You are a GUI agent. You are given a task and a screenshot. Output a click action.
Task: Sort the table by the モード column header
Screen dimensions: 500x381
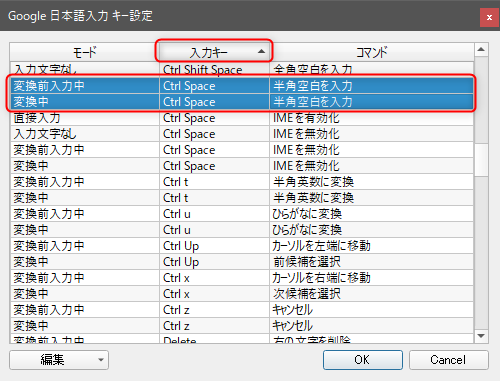point(85,52)
